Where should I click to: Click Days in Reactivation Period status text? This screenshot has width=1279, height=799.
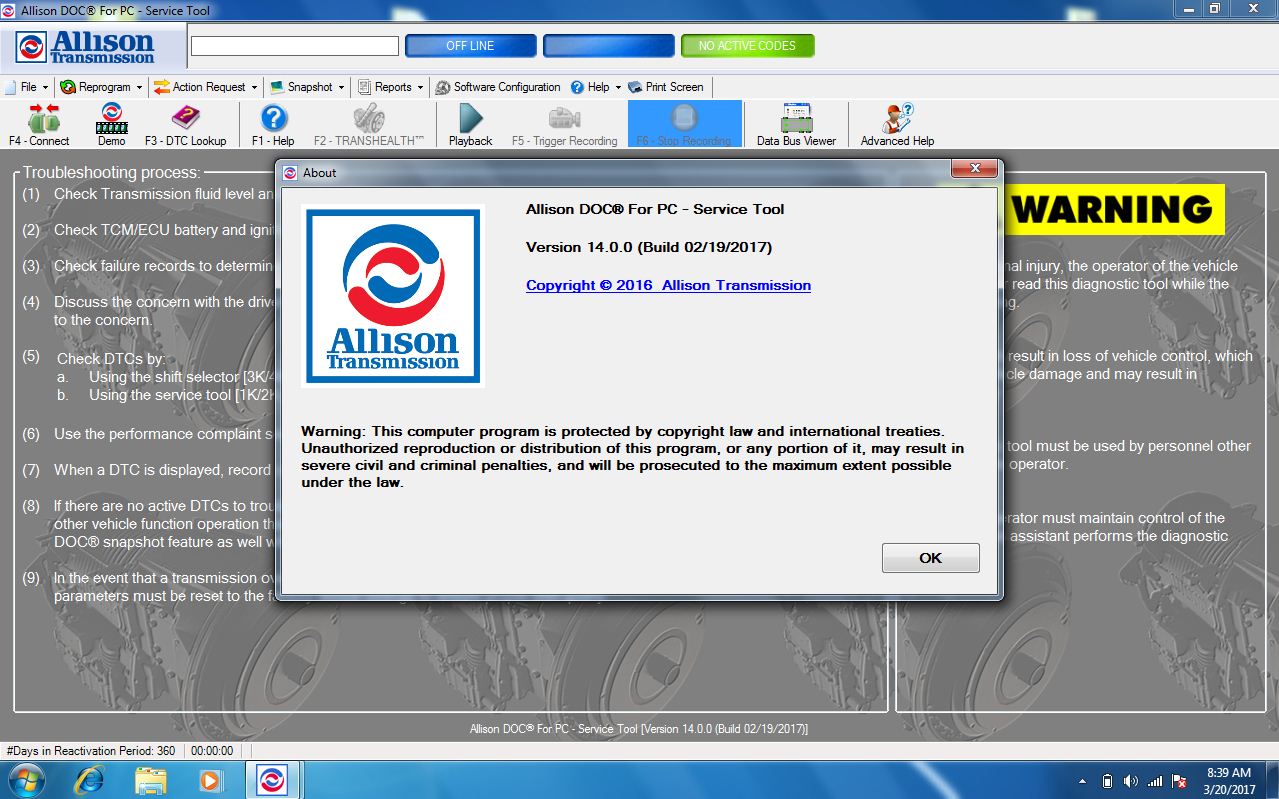(x=91, y=750)
